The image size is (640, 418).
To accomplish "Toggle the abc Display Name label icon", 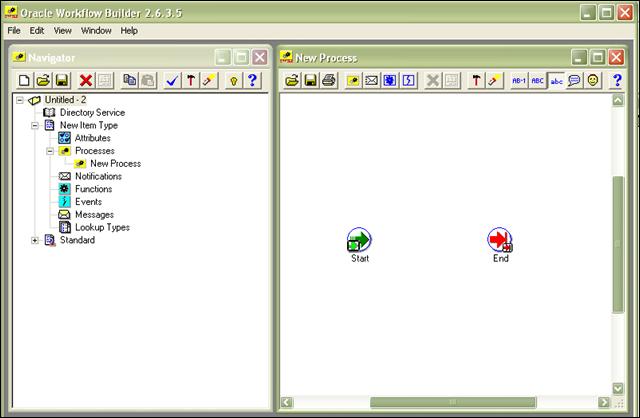I will (556, 80).
